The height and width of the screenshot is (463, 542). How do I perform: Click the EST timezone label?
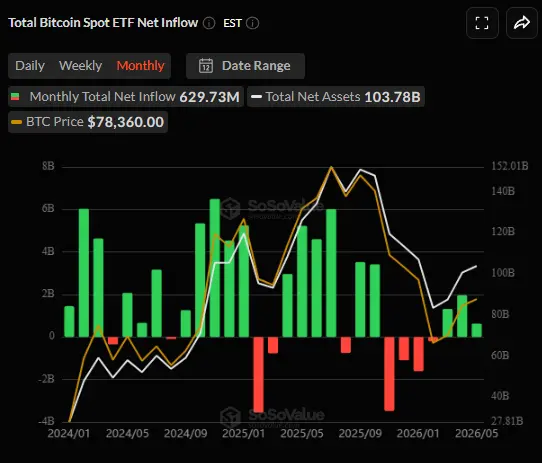pyautogui.click(x=232, y=23)
